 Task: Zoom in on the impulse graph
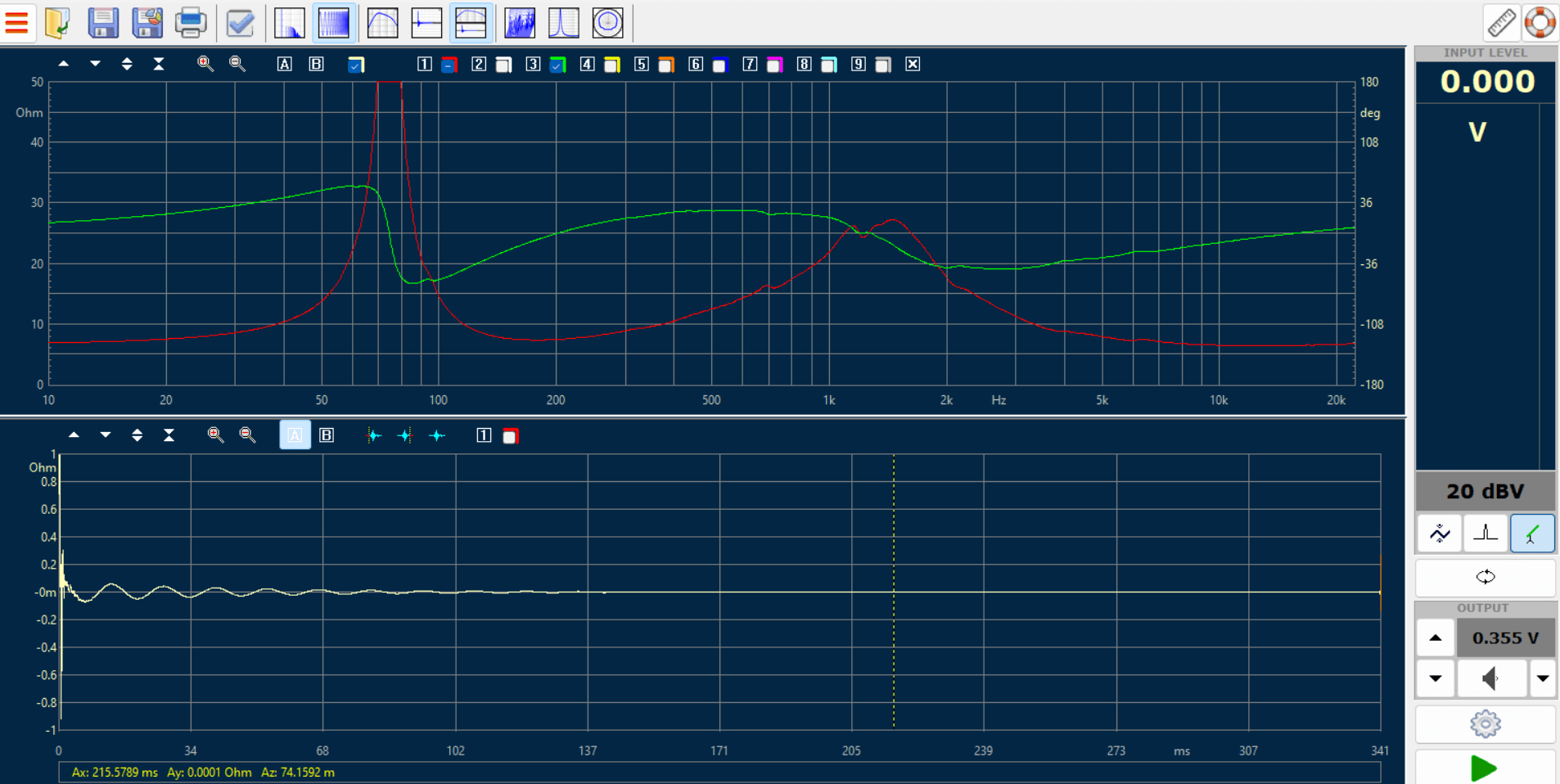pyautogui.click(x=215, y=435)
